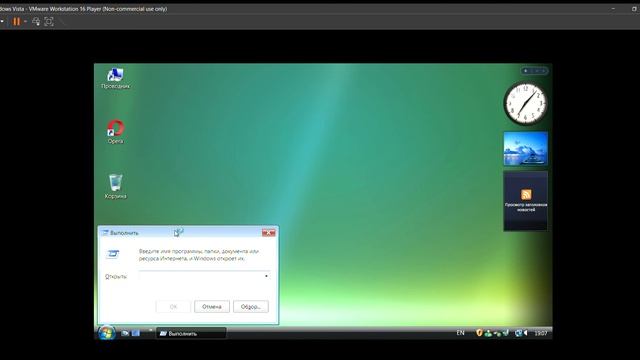Send Ctrl+Alt+Del to the virtual machine
Viewport: 640px width, 360px height.
tap(36, 21)
